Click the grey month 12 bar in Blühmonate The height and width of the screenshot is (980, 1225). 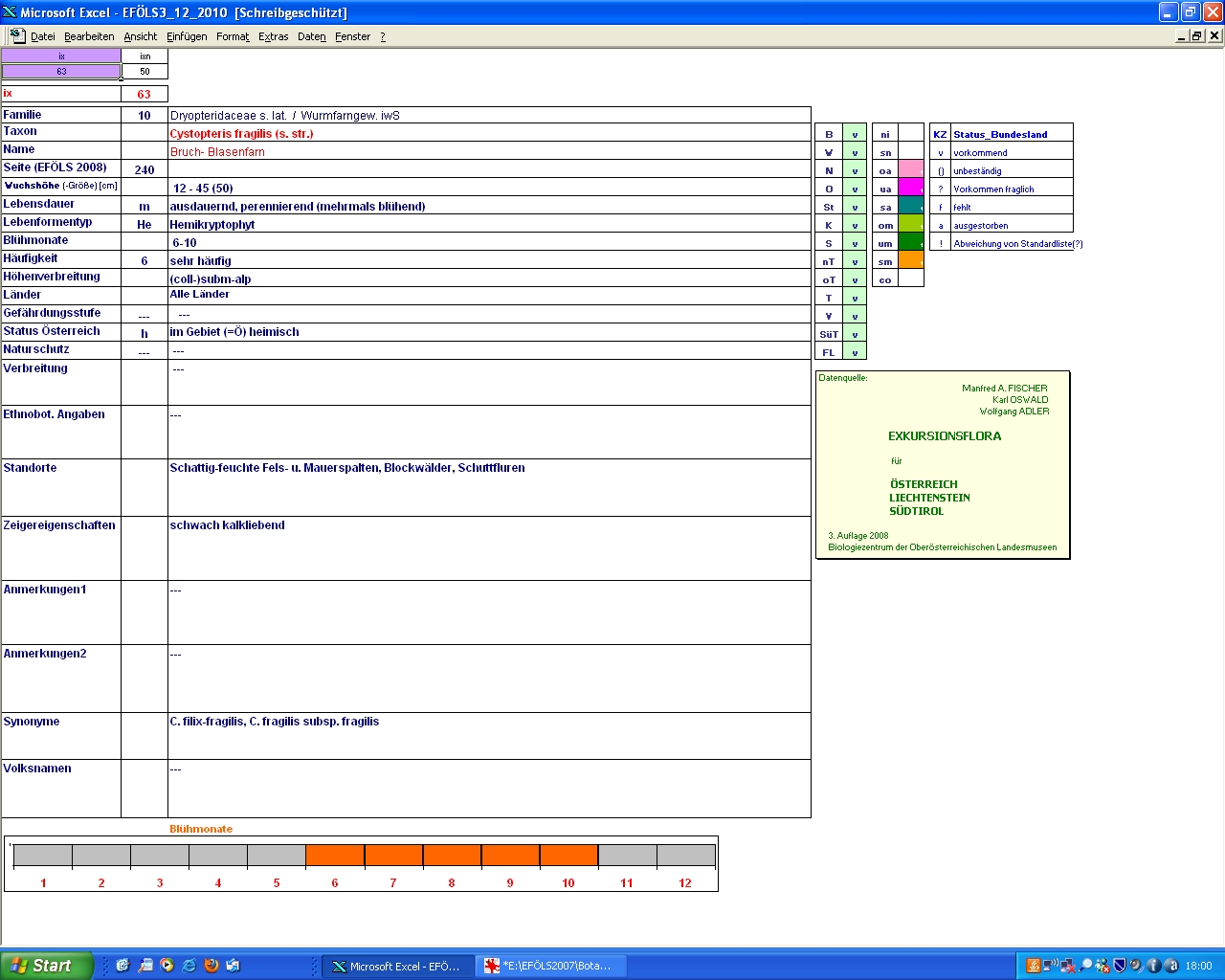tap(685, 856)
